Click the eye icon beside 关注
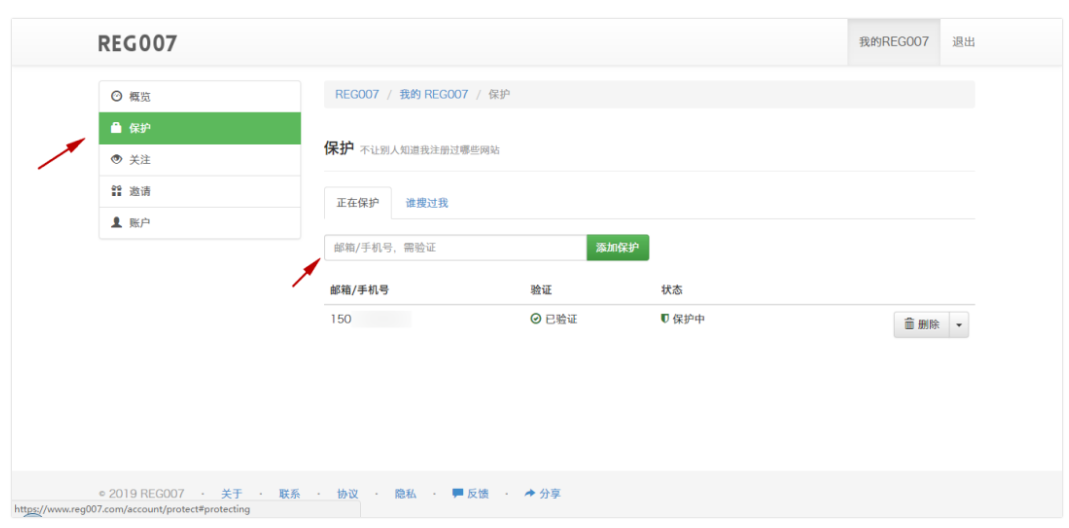 pos(117,160)
